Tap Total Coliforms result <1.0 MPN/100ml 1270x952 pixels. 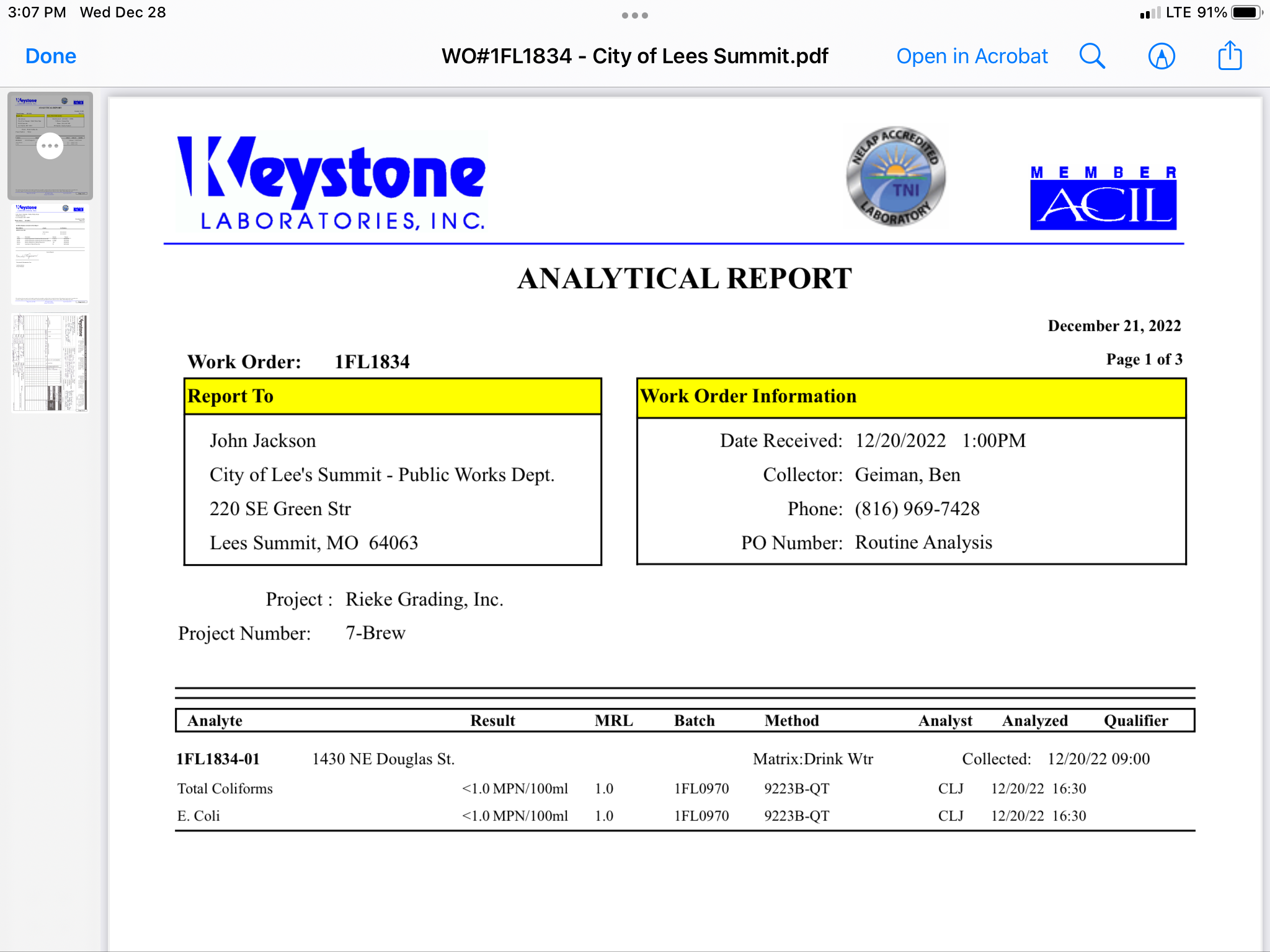515,789
